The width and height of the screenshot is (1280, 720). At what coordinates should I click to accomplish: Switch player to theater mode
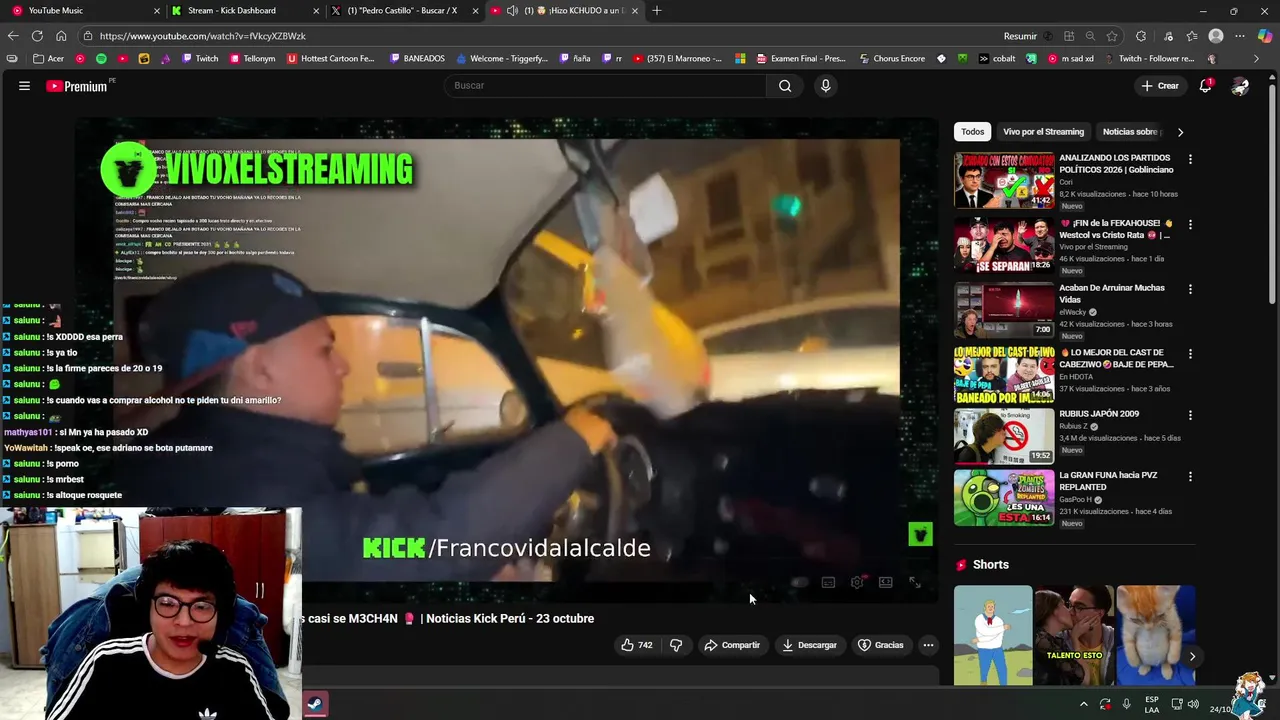886,582
